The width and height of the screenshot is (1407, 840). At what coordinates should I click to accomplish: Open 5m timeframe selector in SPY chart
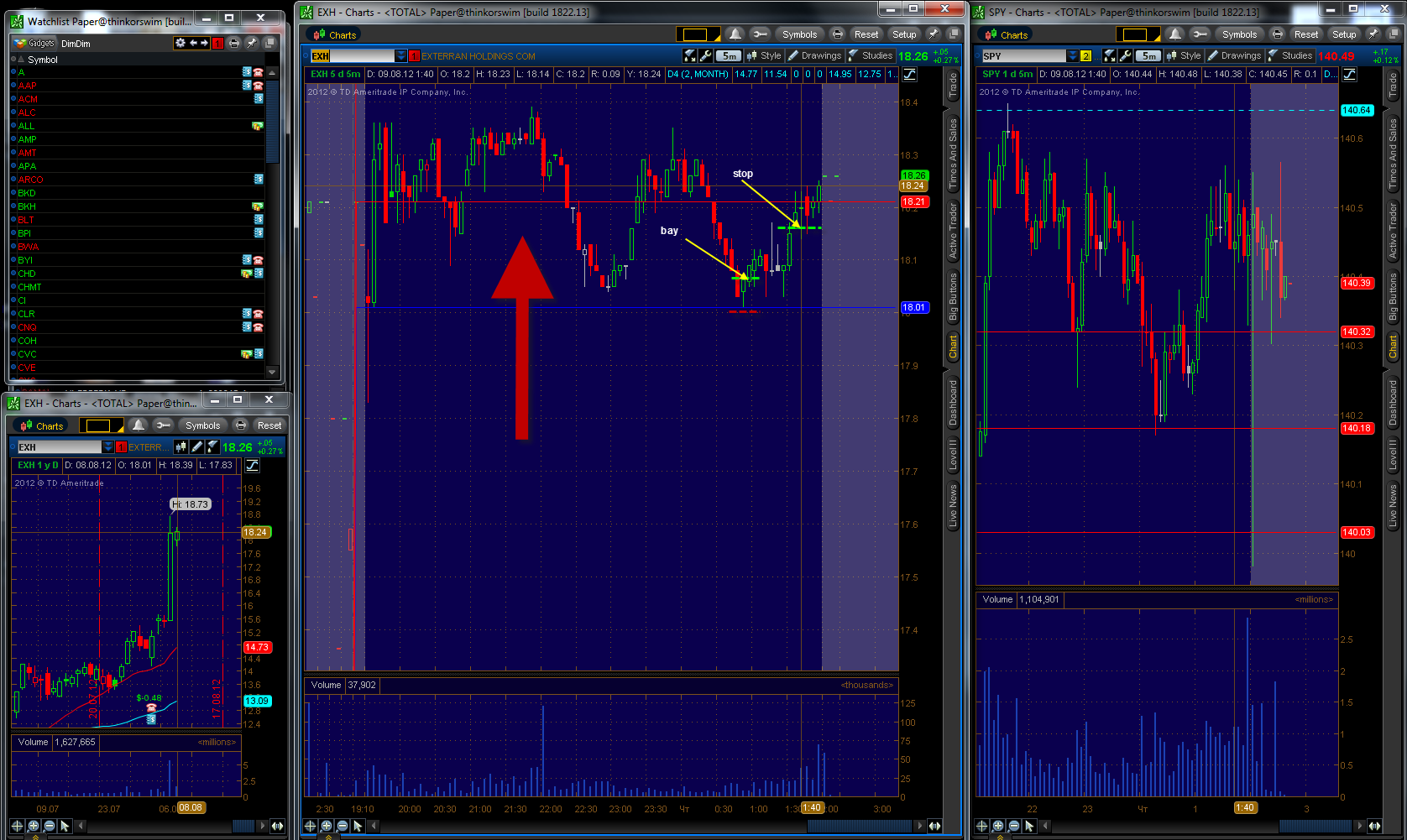click(1148, 56)
